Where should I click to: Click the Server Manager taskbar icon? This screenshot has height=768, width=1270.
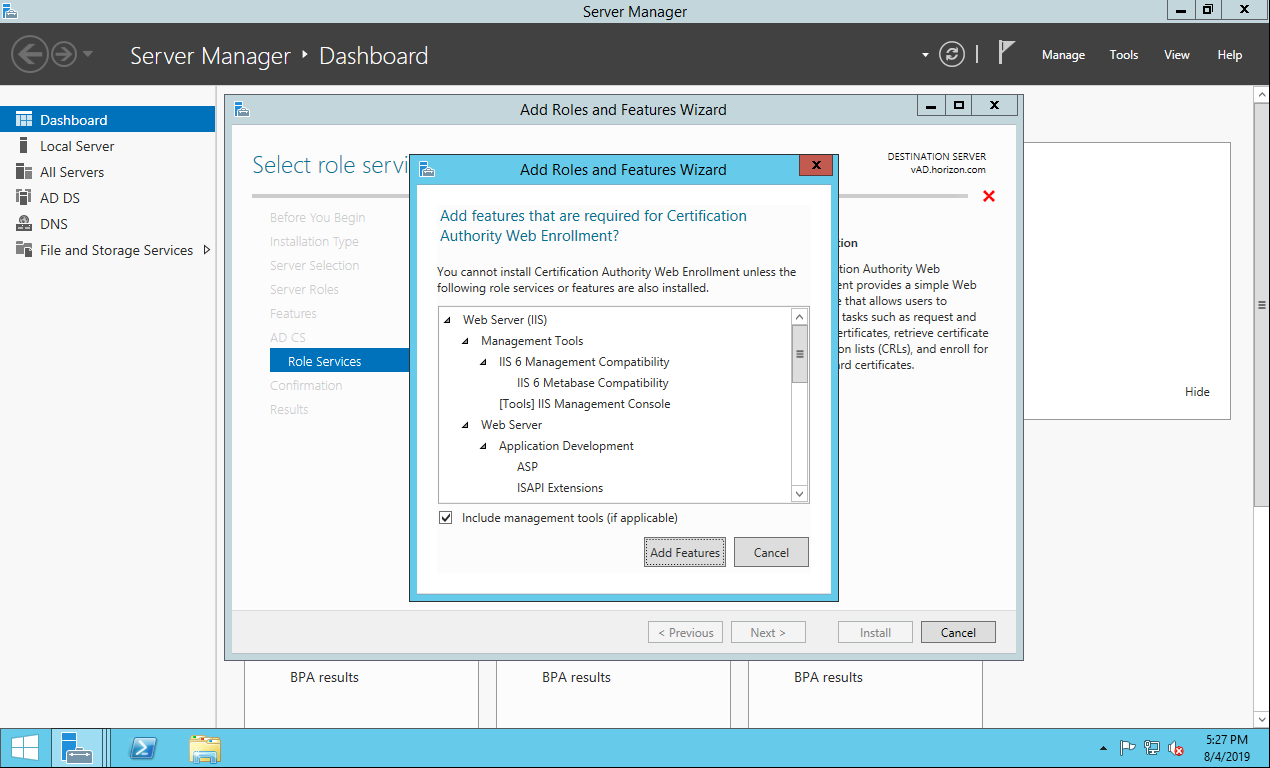tap(76, 748)
